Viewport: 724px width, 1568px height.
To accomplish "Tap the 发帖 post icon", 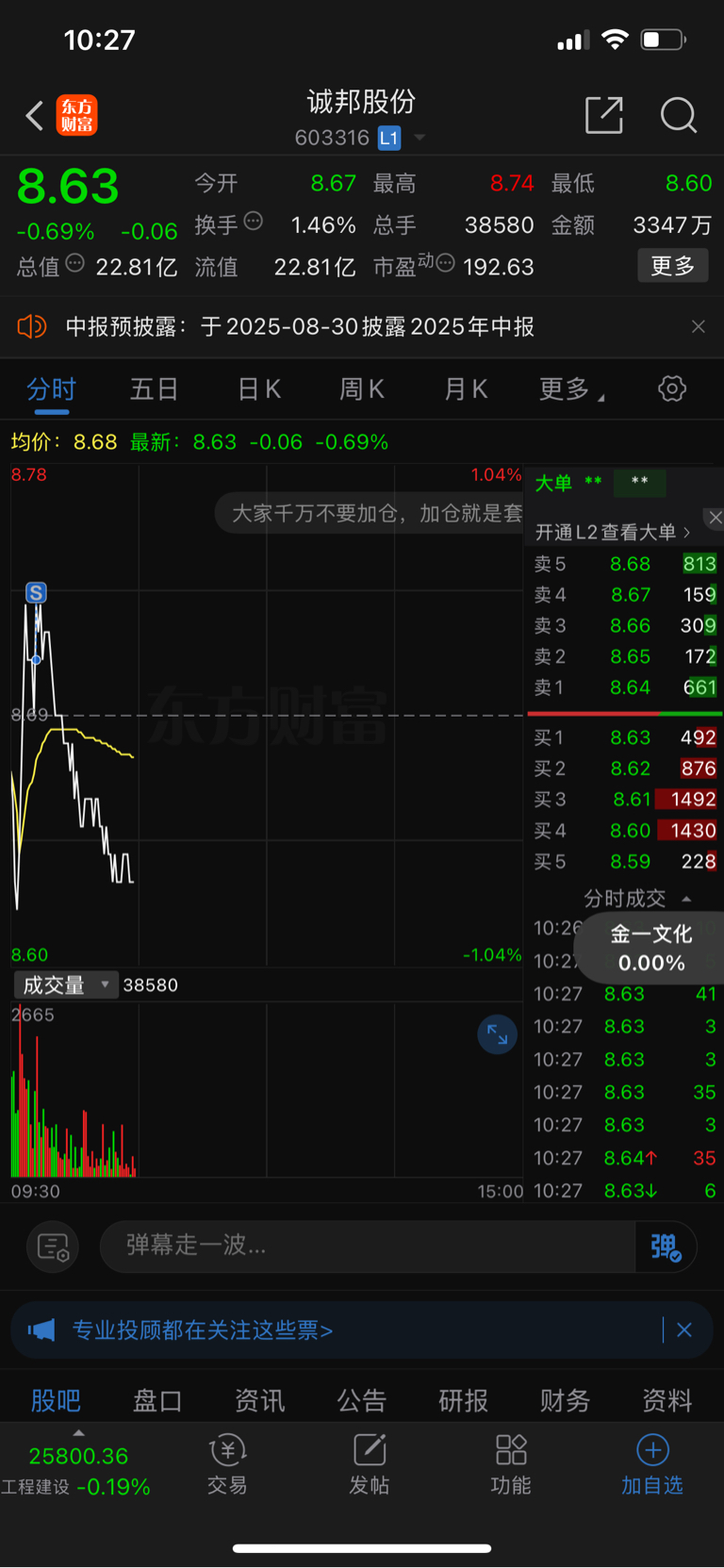I will pos(369,1465).
